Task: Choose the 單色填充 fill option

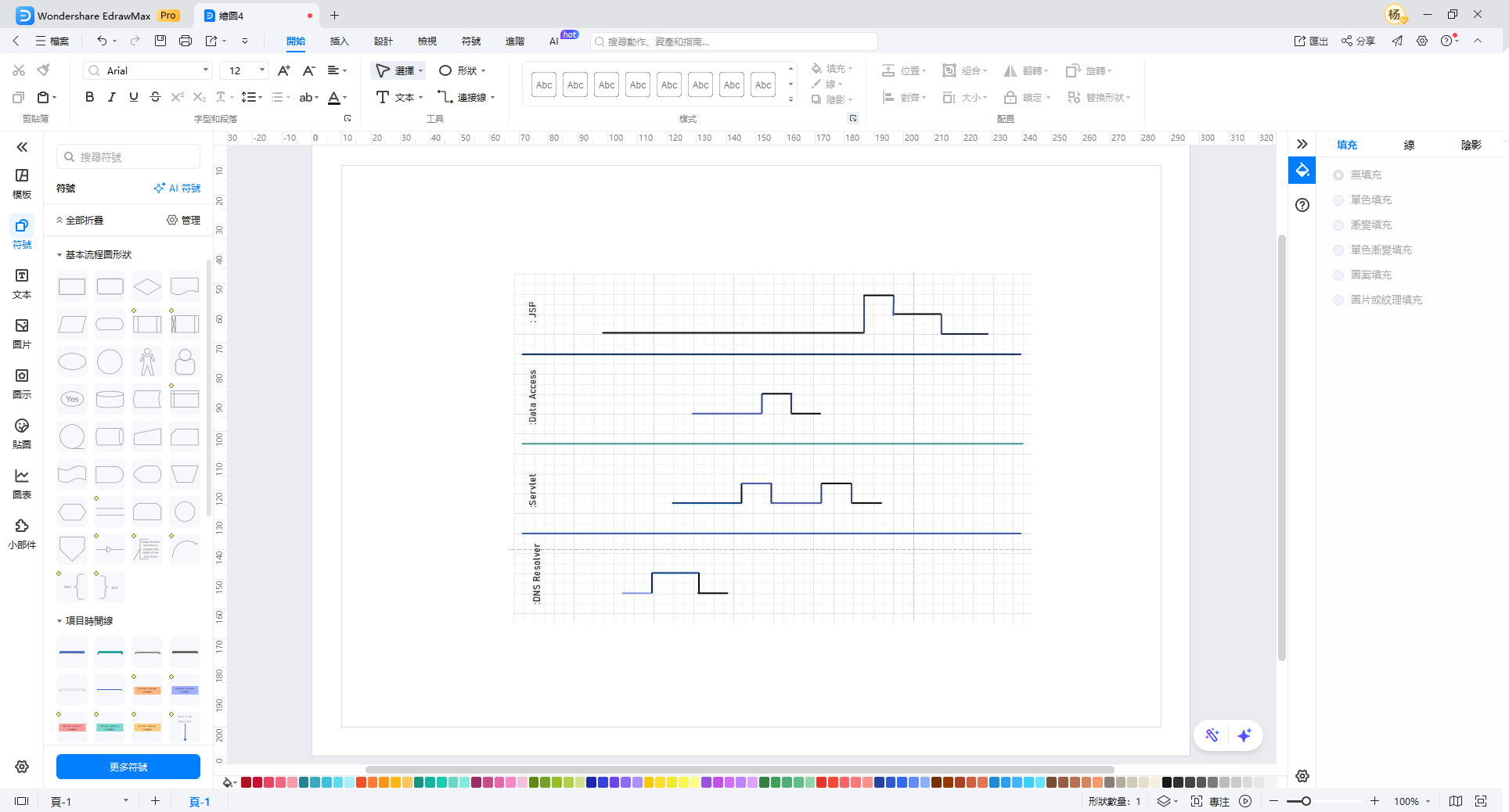Action: click(1338, 200)
